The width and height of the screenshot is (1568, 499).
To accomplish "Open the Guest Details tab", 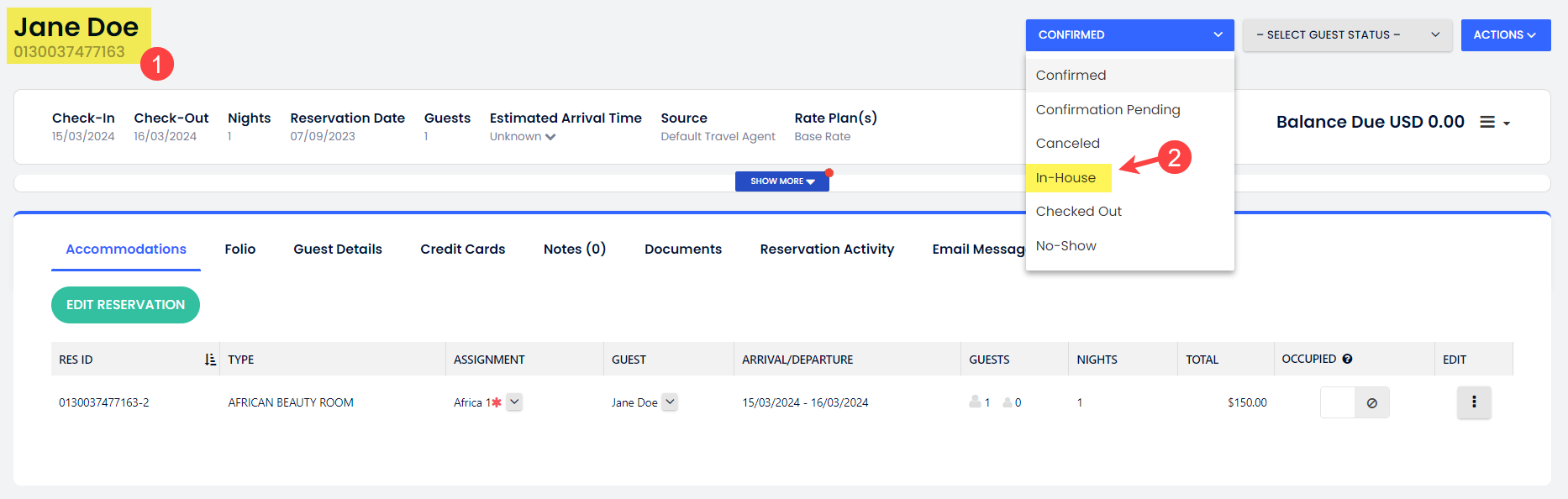I will tap(337, 249).
